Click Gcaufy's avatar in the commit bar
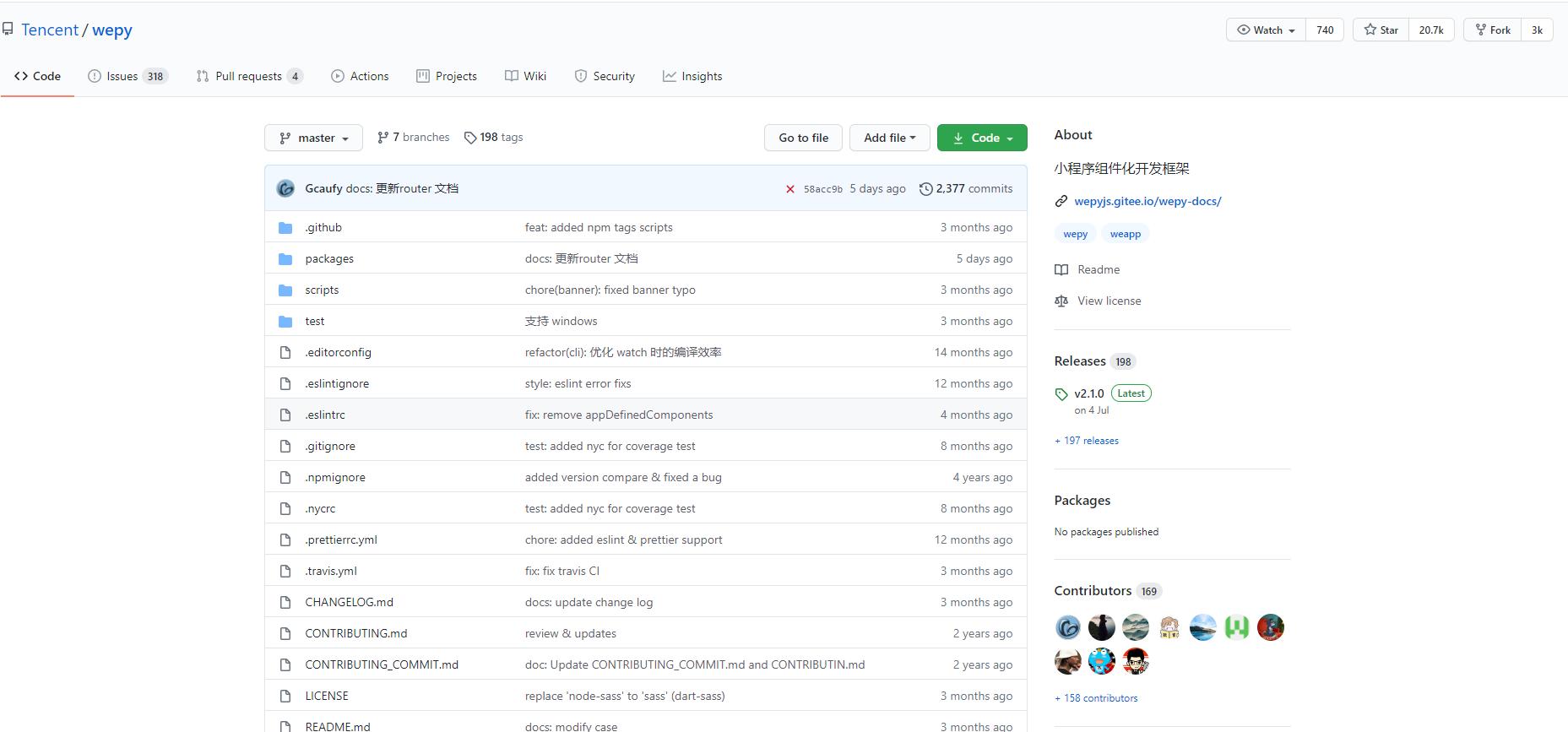 [x=285, y=188]
